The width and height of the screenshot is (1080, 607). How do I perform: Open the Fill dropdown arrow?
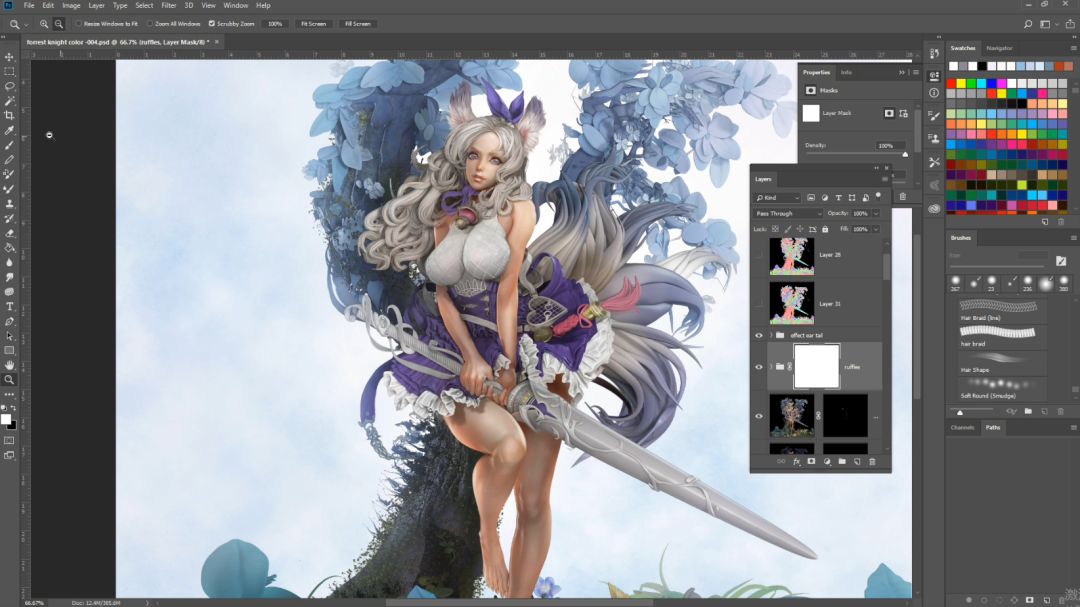[875, 229]
